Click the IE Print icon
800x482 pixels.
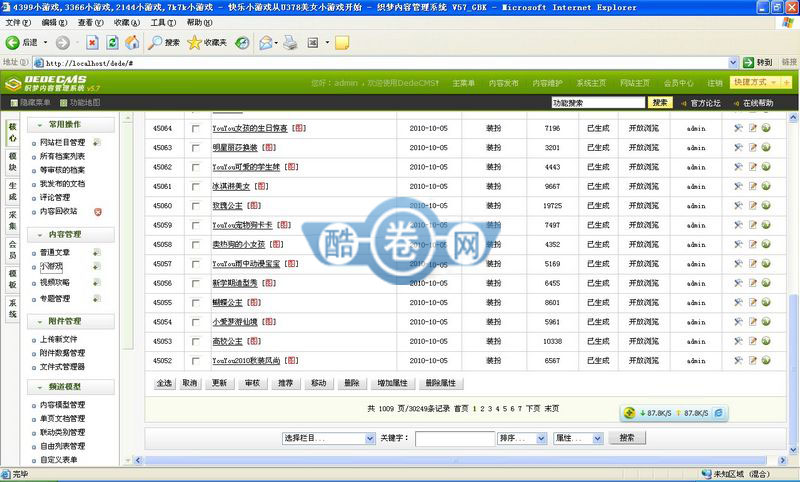tap(290, 42)
